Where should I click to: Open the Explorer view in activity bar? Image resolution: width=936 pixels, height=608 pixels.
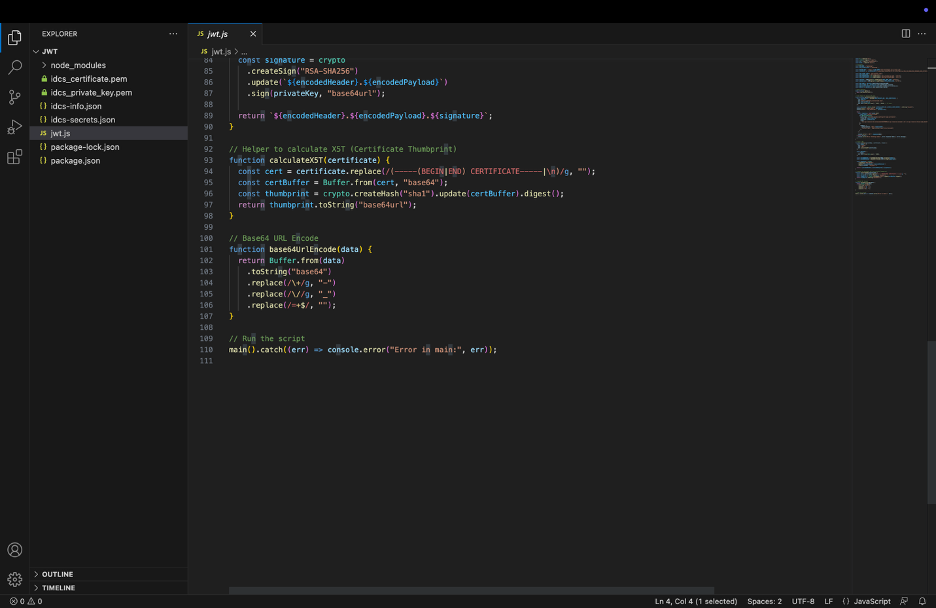click(x=14, y=38)
